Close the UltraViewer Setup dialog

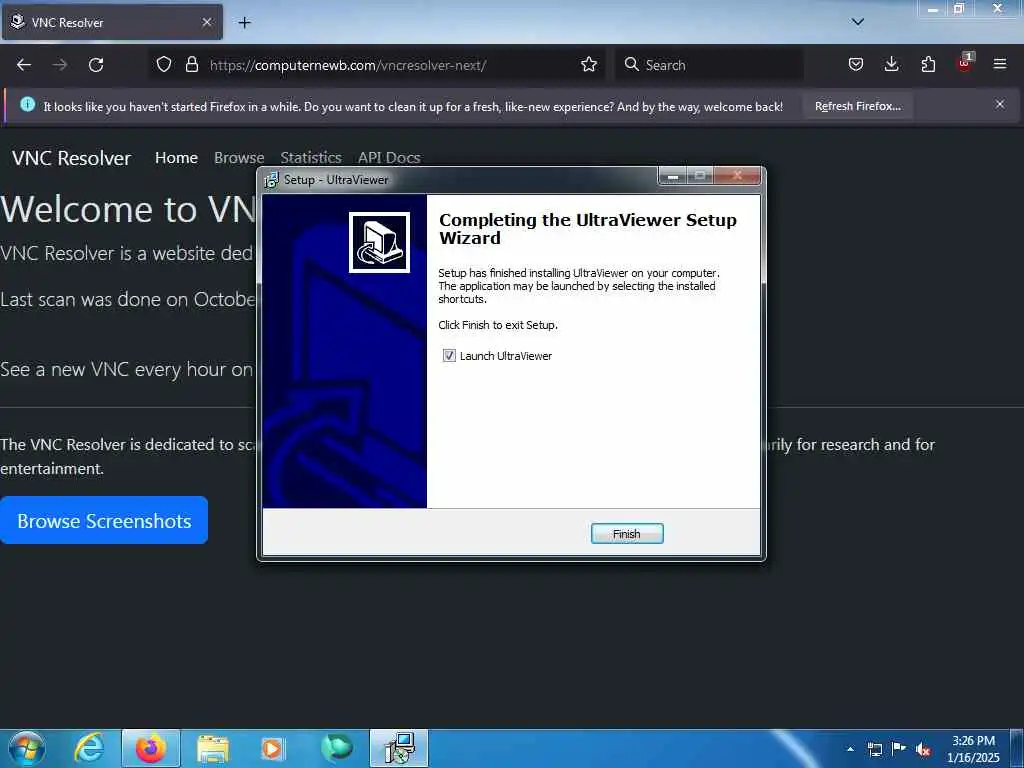(737, 176)
